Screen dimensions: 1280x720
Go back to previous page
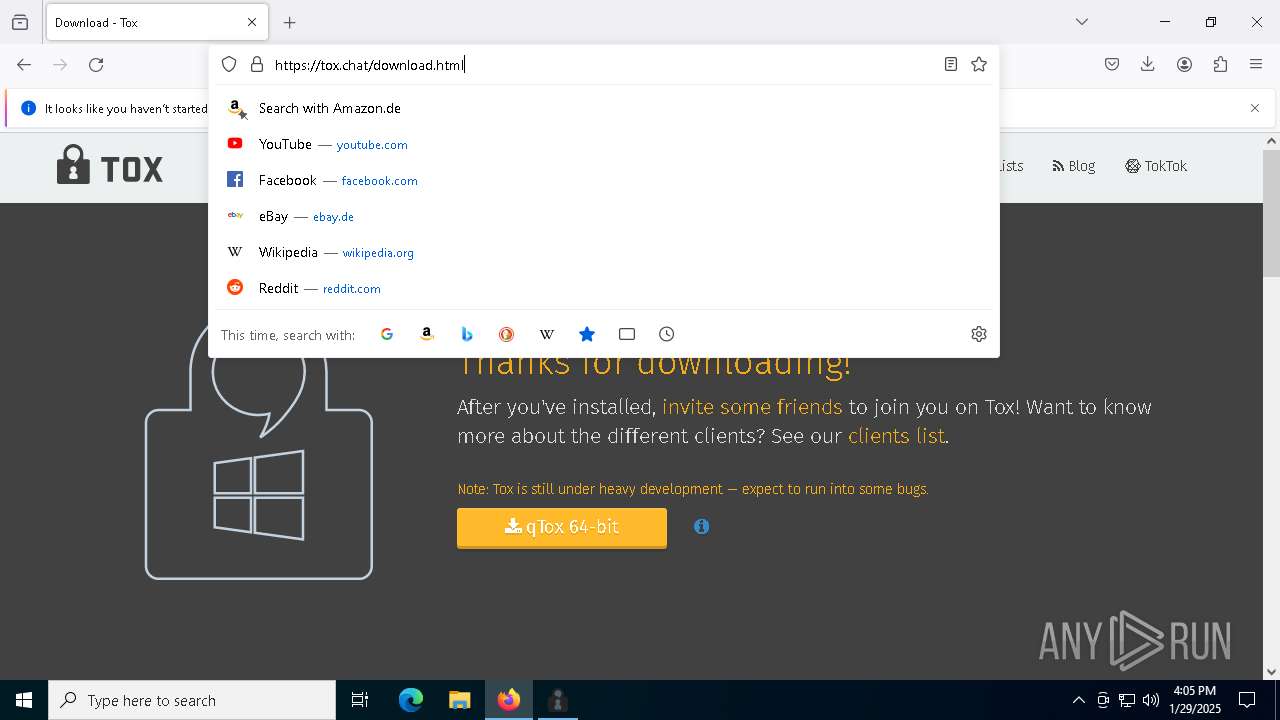pyautogui.click(x=24, y=65)
